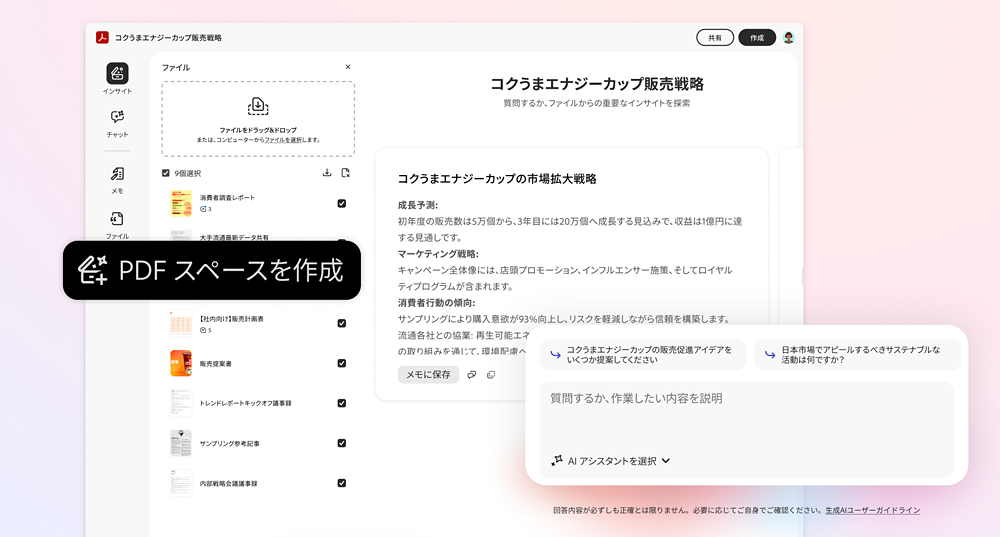Screen dimensions: 1000x537
Task: Click the download selected files icon
Action: coord(327,173)
